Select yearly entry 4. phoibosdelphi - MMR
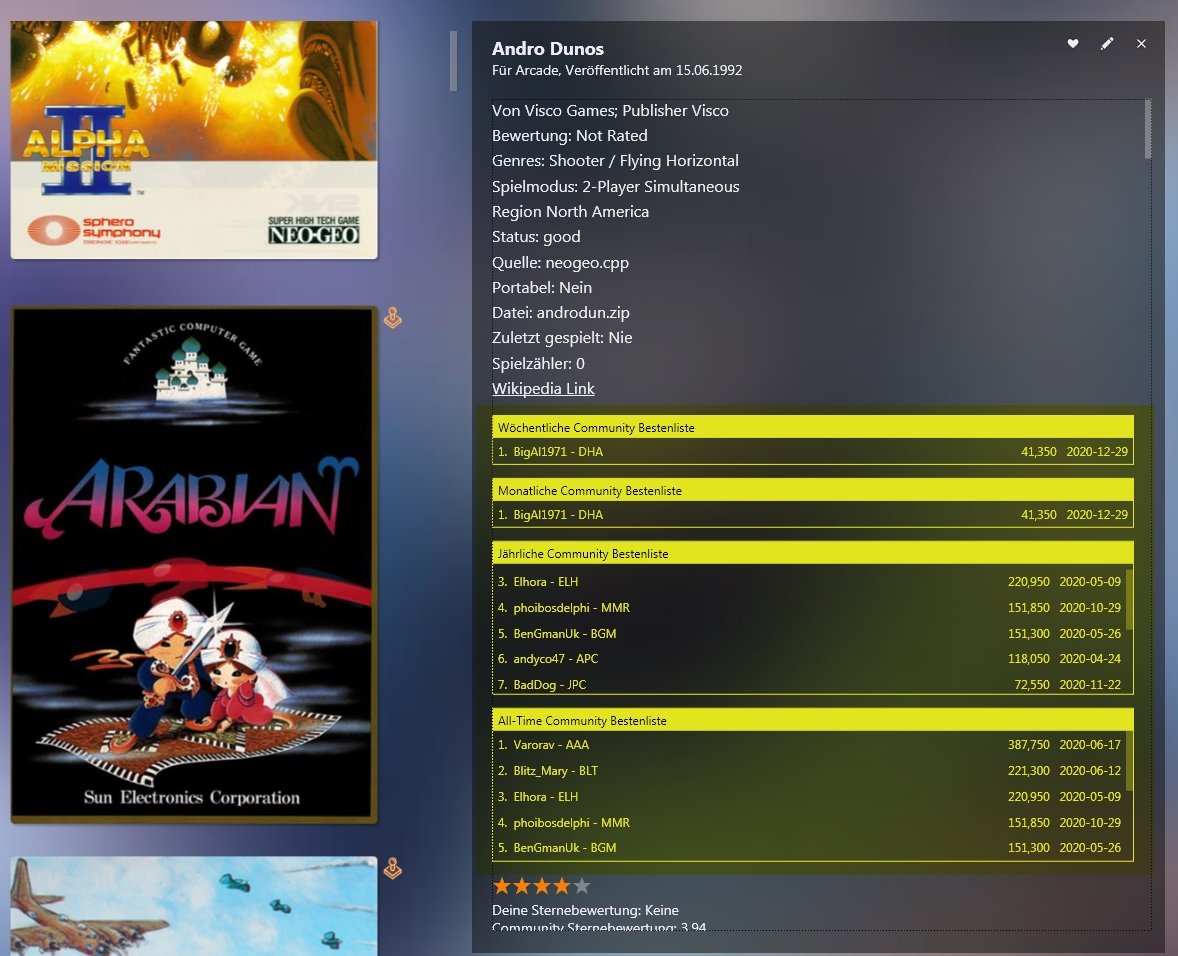This screenshot has height=956, width=1178. [x=808, y=608]
